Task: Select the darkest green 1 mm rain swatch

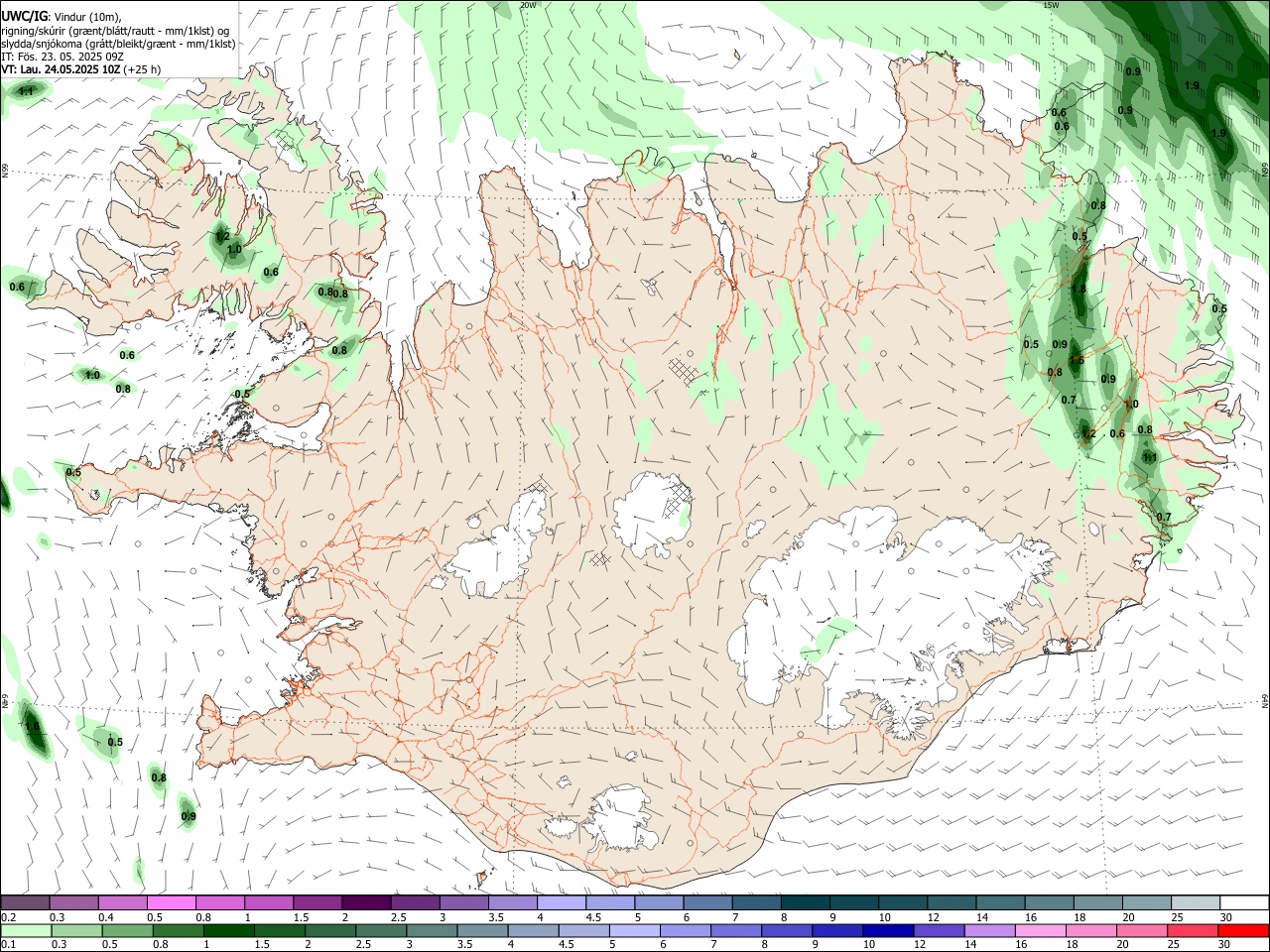Action: 229,931
